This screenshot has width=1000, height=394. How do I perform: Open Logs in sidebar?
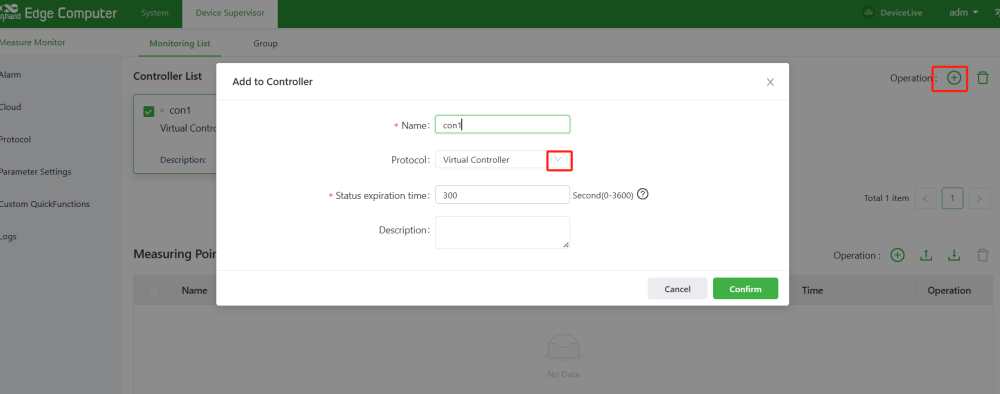8,237
